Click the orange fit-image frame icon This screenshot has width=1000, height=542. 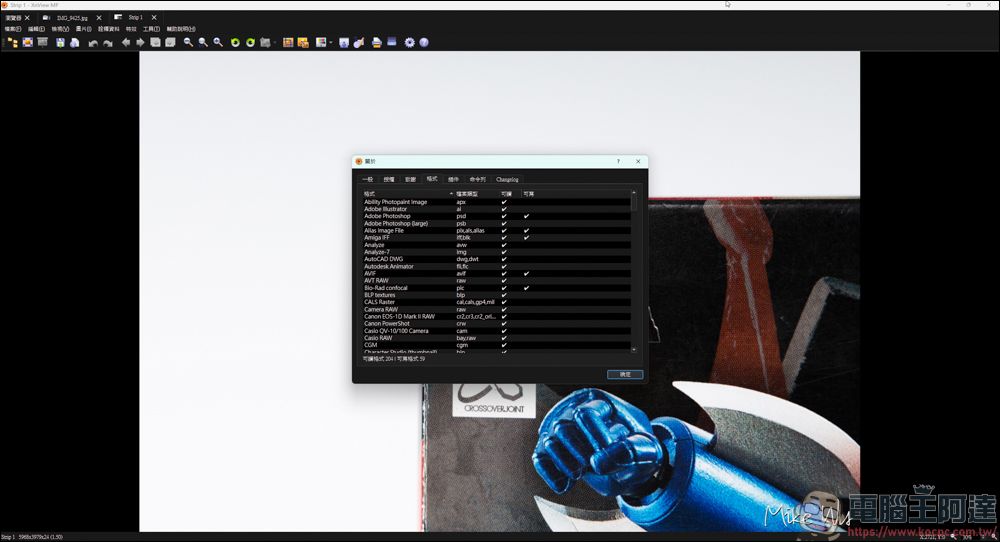288,43
